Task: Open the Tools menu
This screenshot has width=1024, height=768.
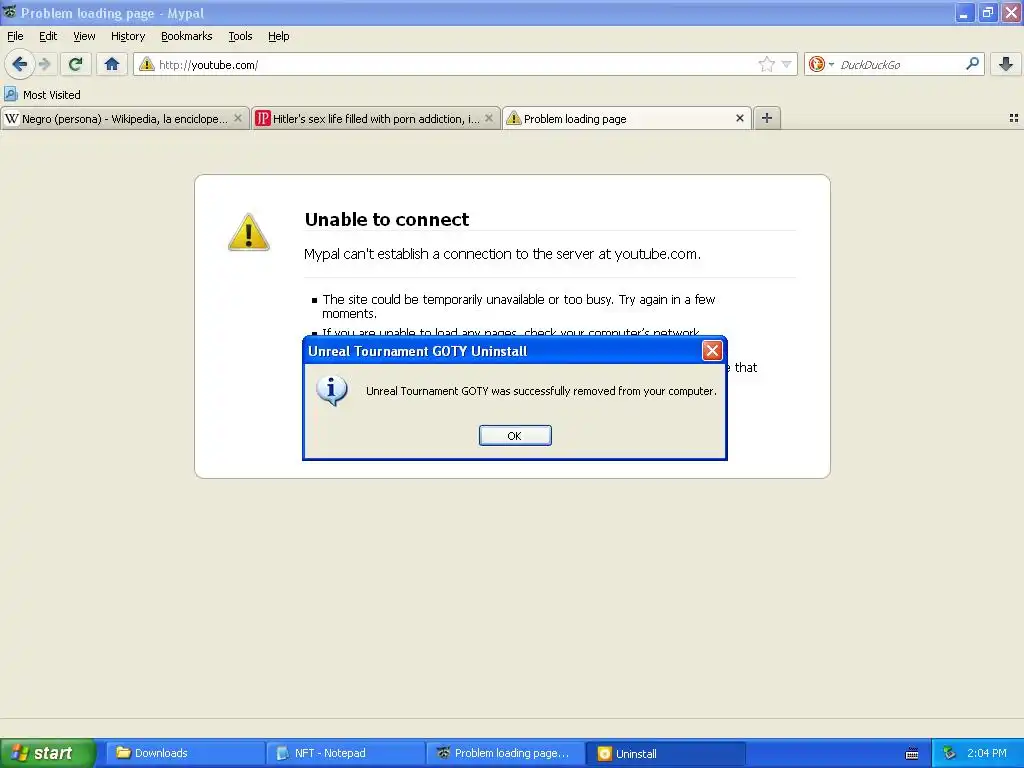Action: click(x=240, y=36)
